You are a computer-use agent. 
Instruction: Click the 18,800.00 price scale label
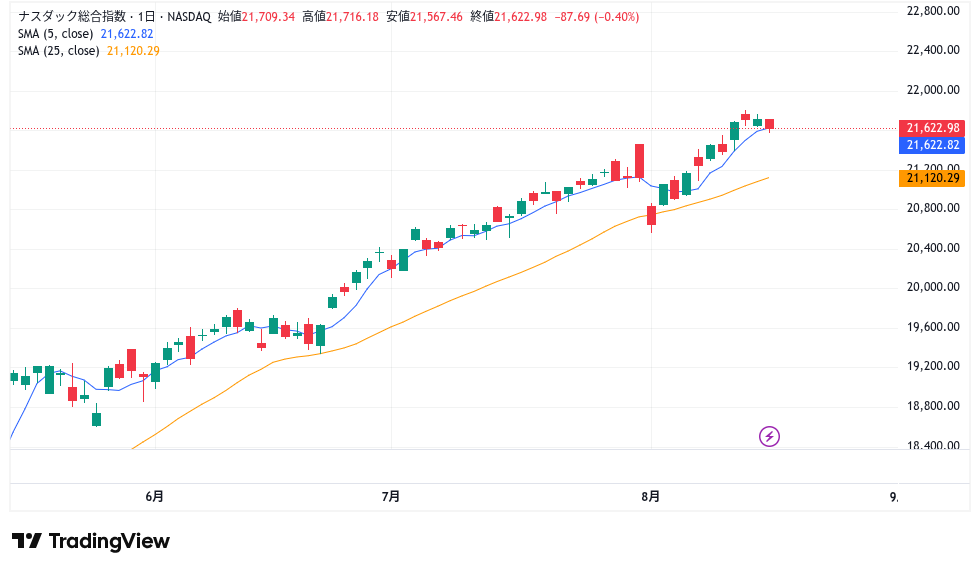(x=932, y=405)
